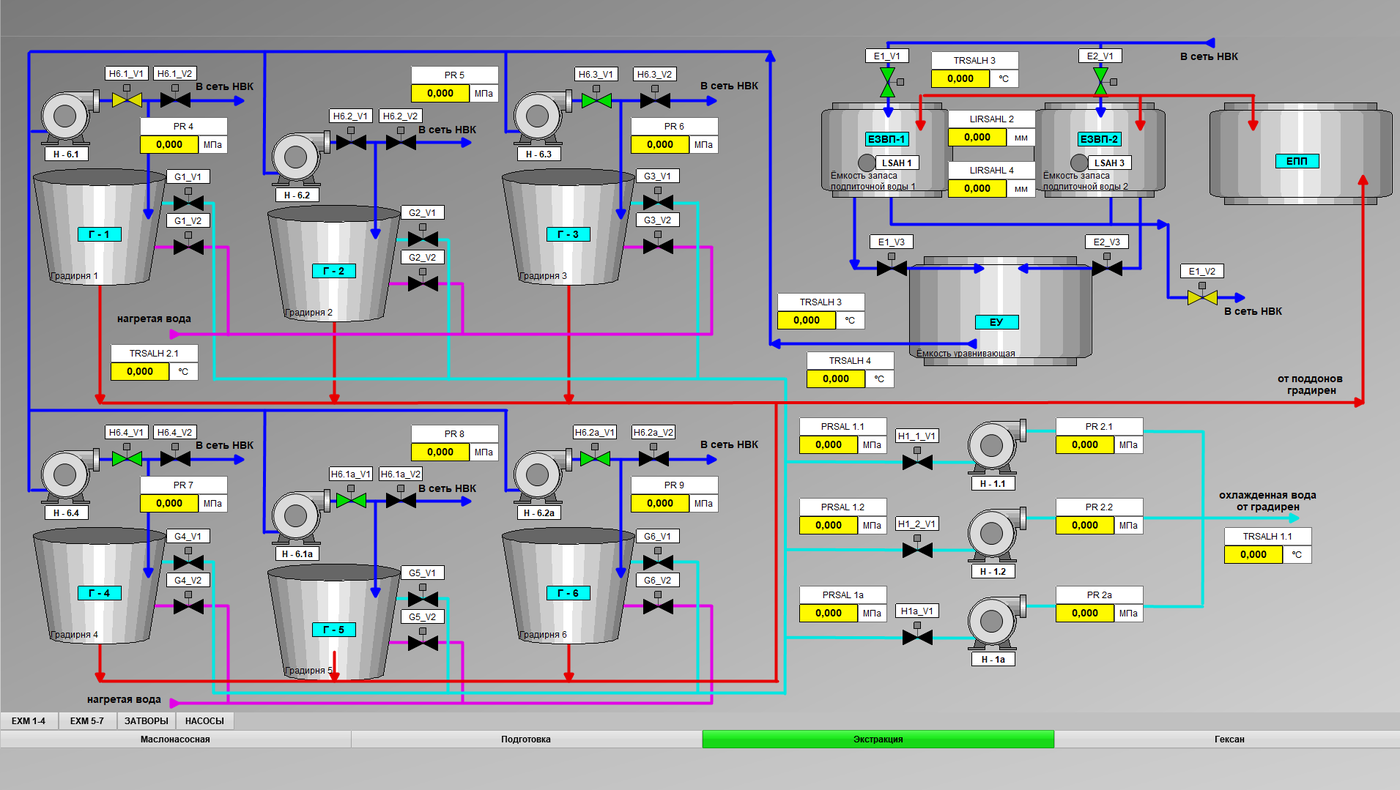This screenshot has width=1400, height=790.
Task: Click the ЗАТВОРЫ button
Action: click(x=146, y=721)
